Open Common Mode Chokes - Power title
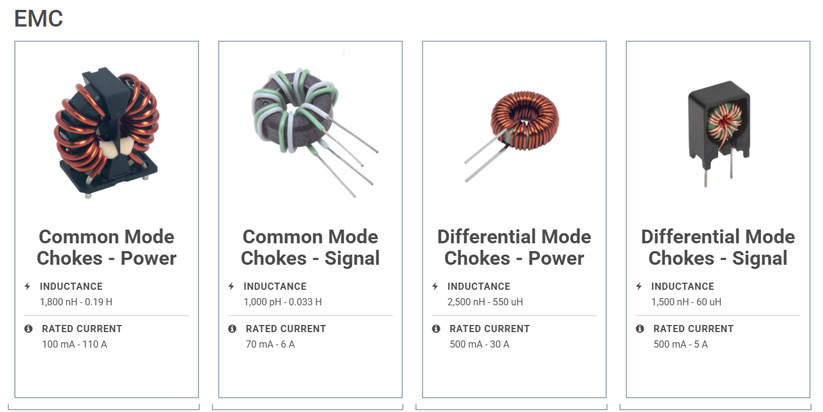 coord(107,247)
